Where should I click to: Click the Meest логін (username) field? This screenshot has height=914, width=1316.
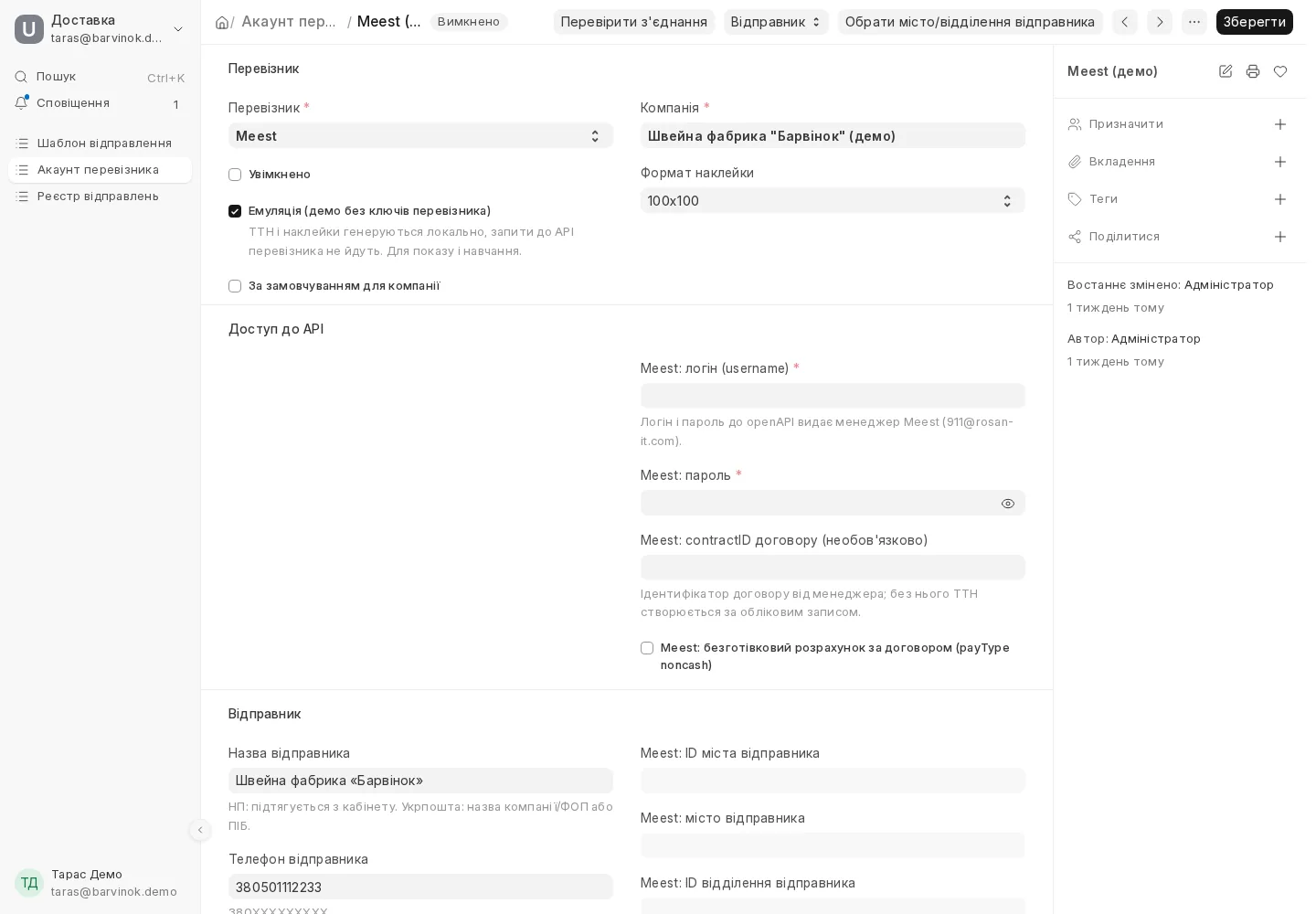(833, 396)
